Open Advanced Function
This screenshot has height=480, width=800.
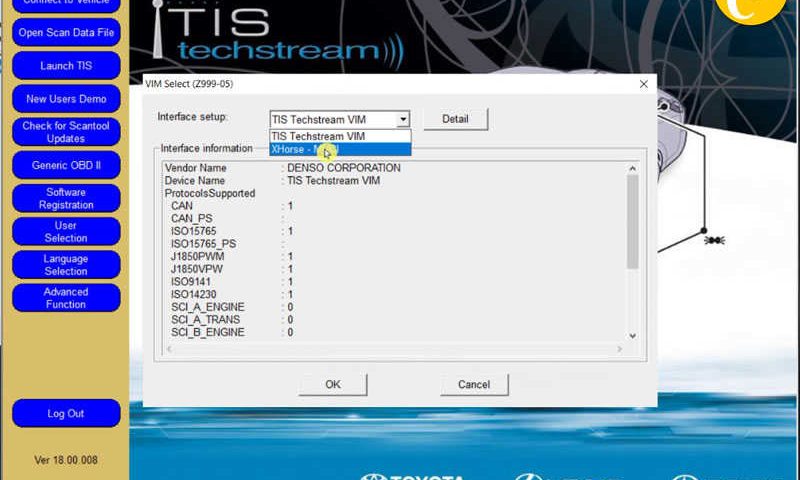(66, 298)
